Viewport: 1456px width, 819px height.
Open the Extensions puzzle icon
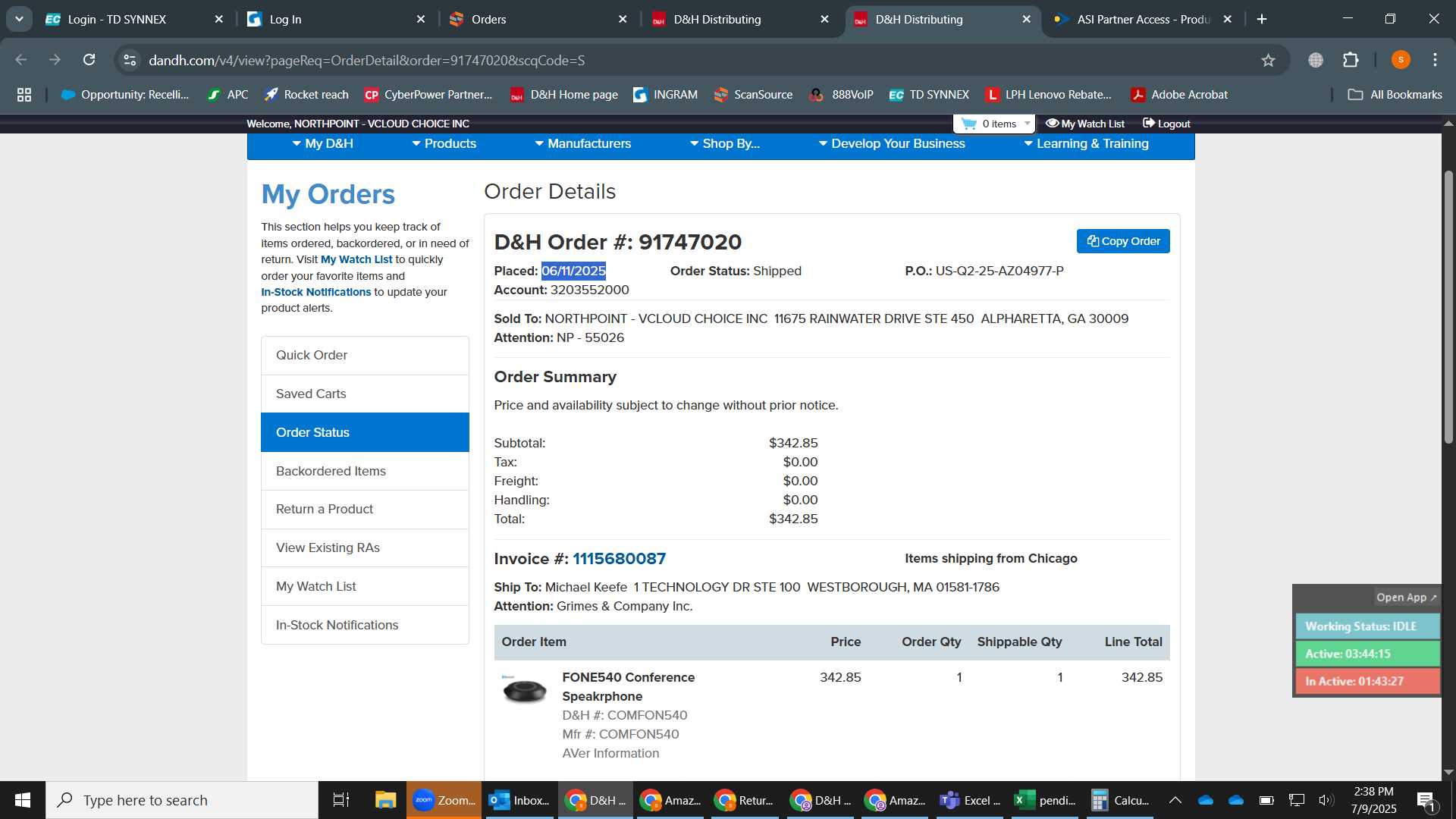[x=1351, y=60]
